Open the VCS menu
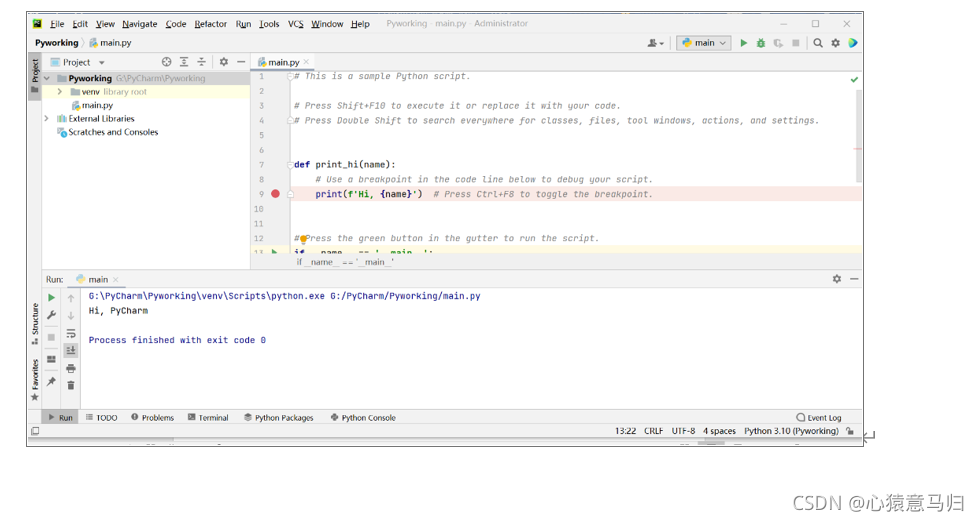The height and width of the screenshot is (521, 979). coord(295,24)
